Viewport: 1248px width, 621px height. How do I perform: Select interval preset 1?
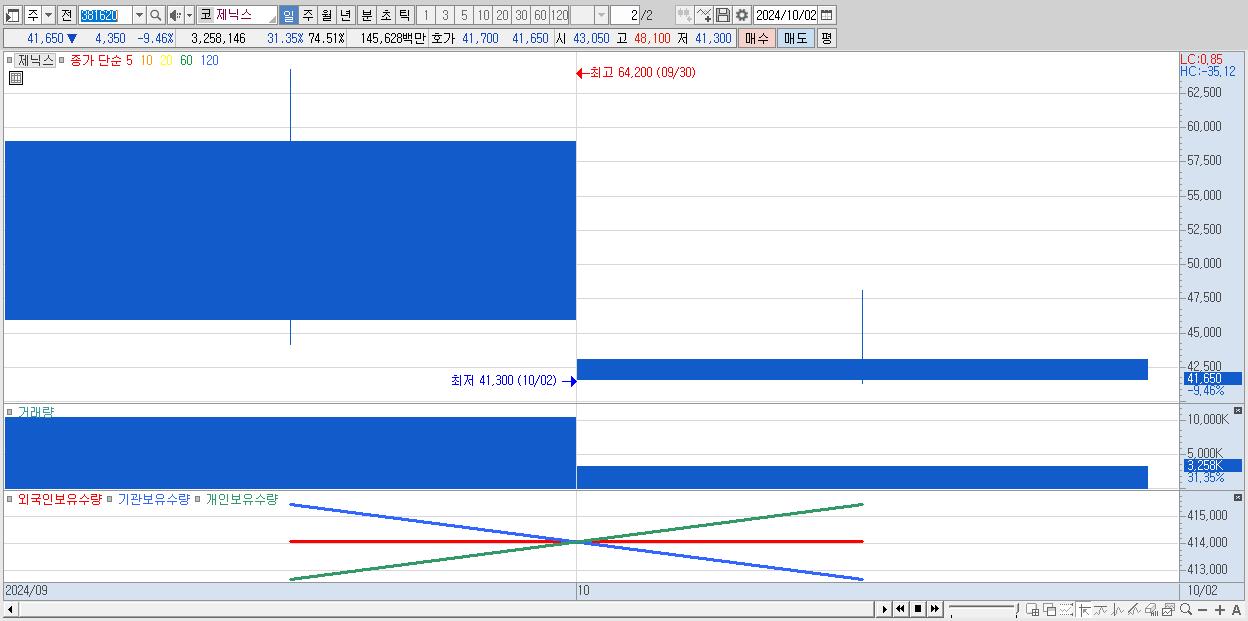pos(426,15)
